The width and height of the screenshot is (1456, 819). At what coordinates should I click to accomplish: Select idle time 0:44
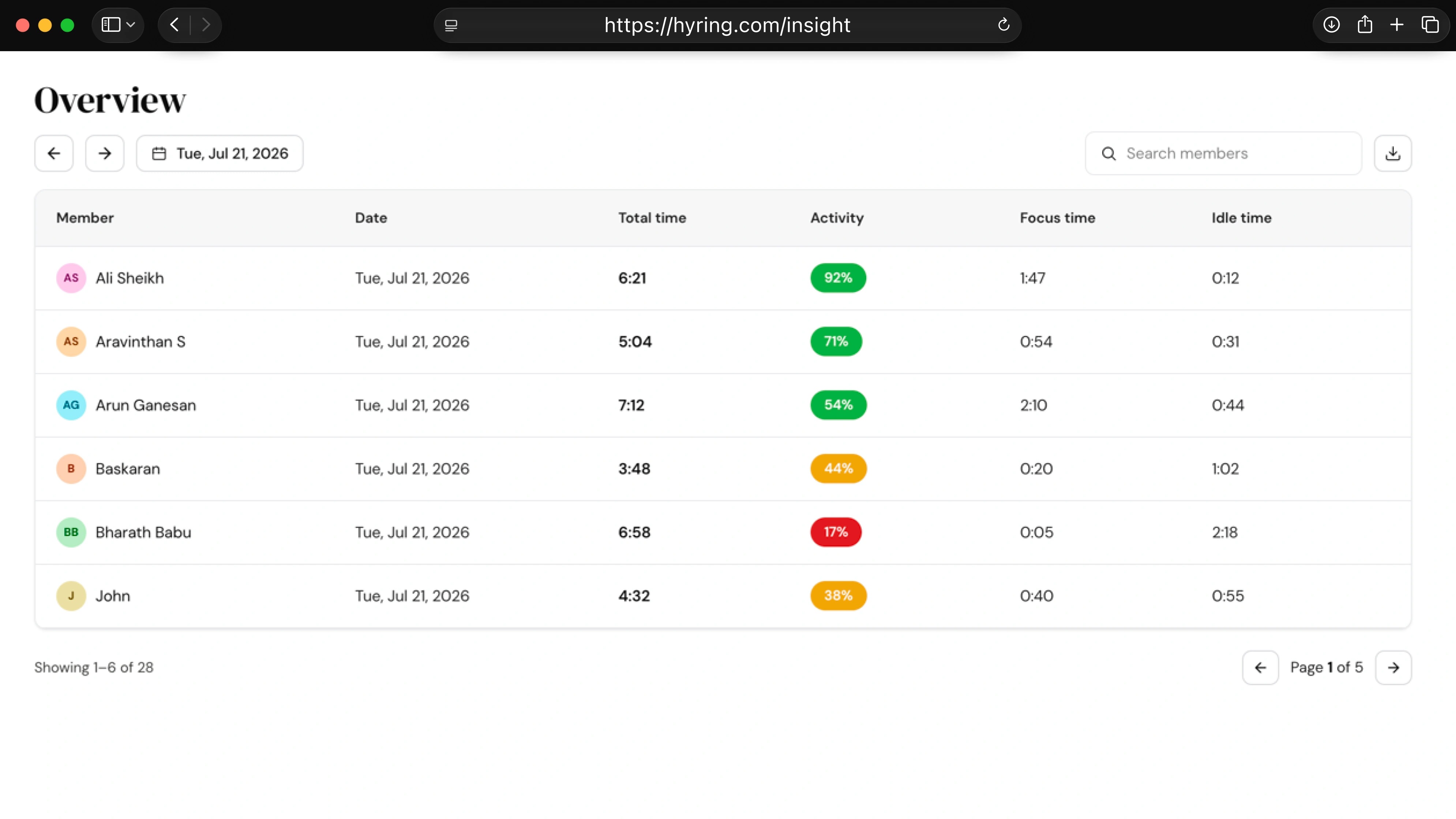tap(1228, 405)
